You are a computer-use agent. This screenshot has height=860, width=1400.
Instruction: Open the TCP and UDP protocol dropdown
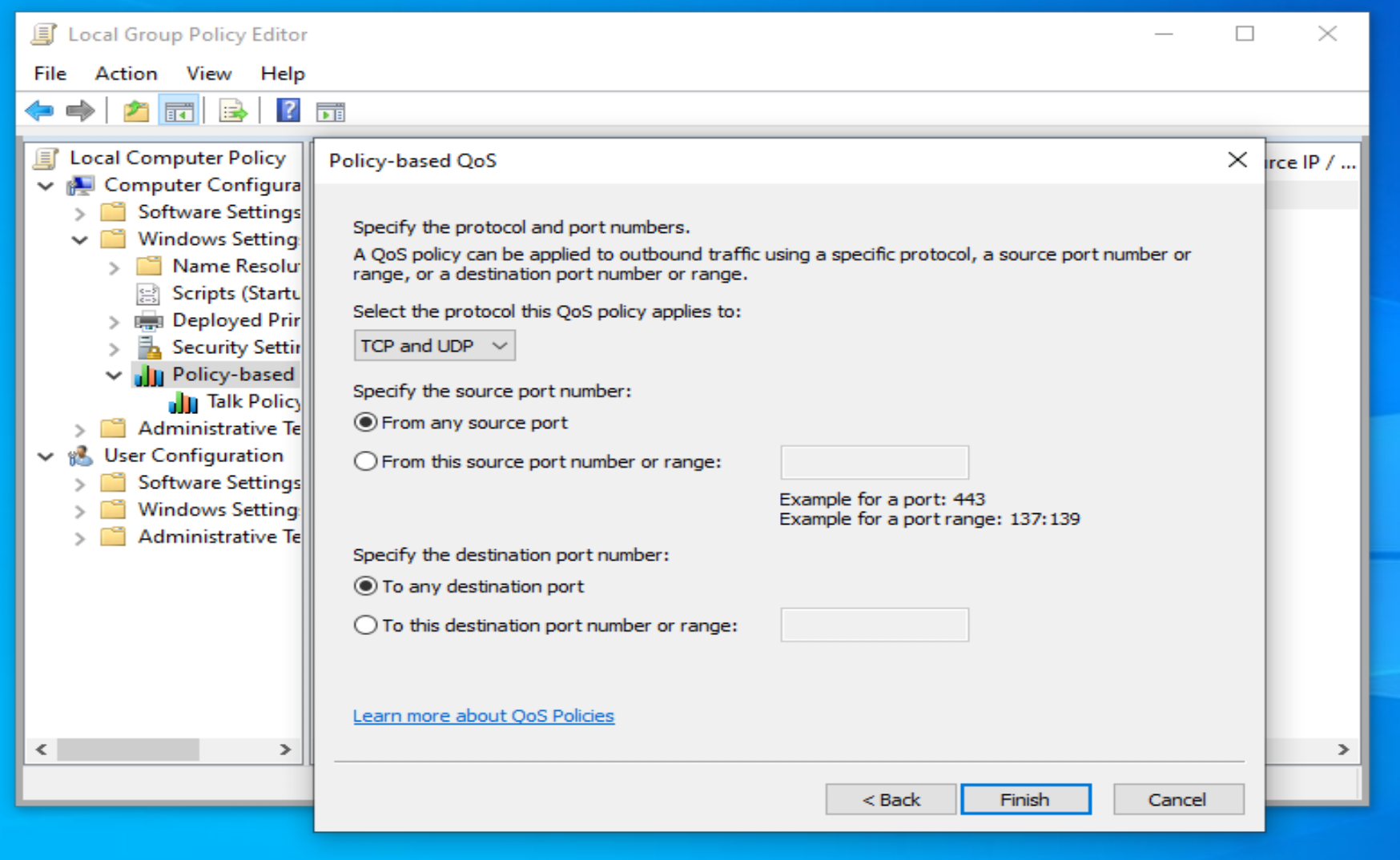click(433, 346)
